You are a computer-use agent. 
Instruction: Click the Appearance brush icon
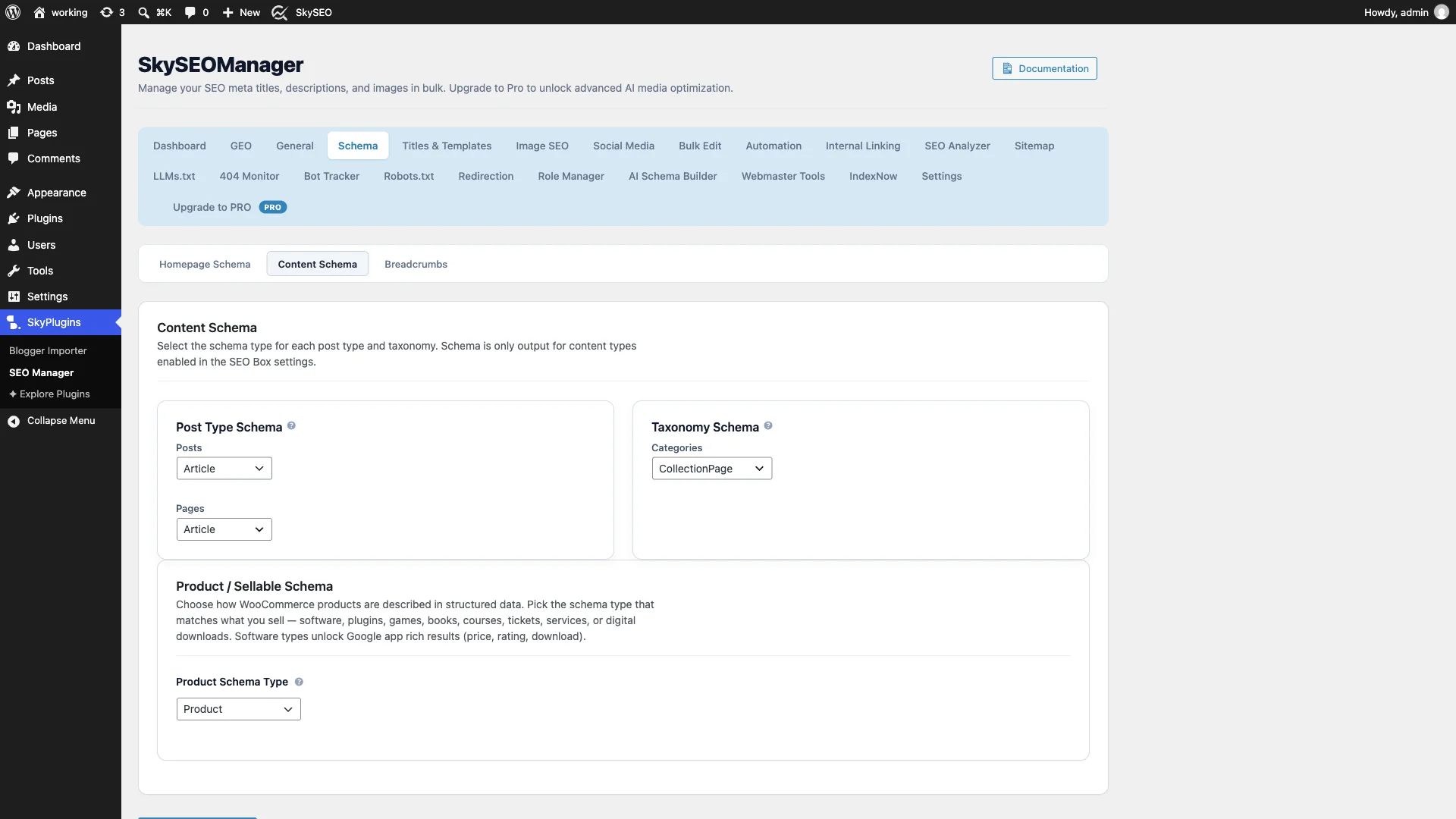click(14, 193)
